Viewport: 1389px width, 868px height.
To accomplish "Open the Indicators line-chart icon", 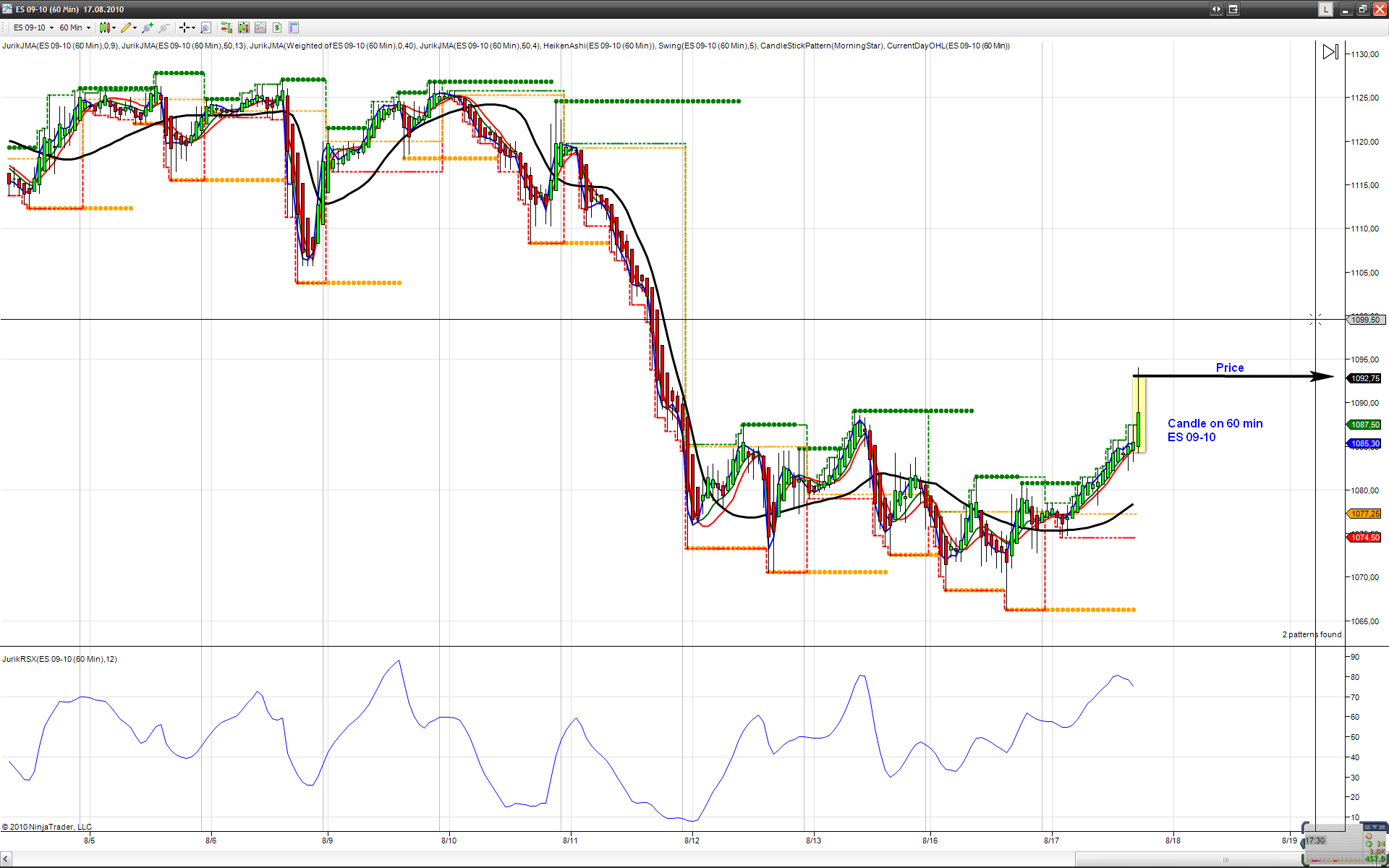I will tap(260, 27).
